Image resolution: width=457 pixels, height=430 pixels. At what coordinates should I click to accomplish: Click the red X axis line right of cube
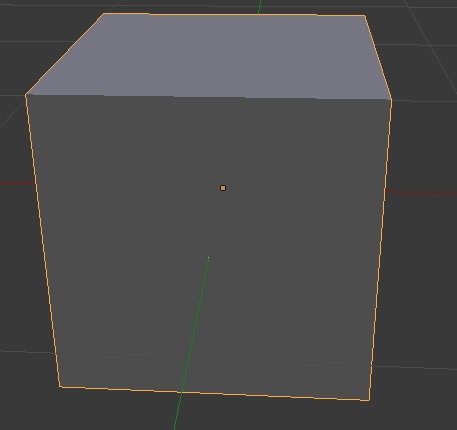pyautogui.click(x=421, y=192)
